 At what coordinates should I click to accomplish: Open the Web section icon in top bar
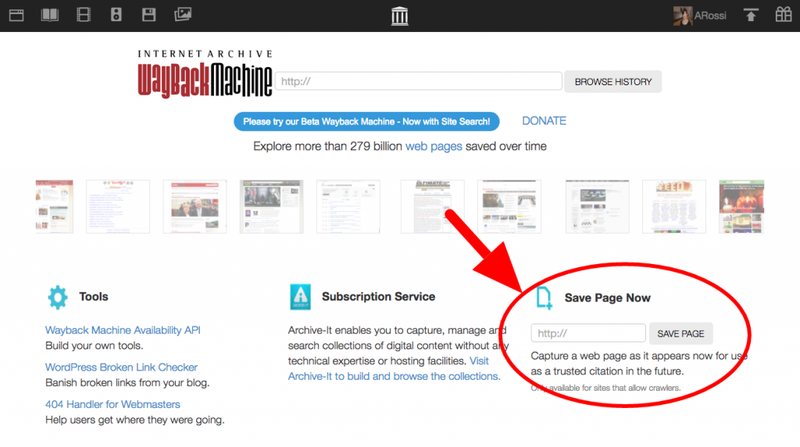(x=19, y=15)
